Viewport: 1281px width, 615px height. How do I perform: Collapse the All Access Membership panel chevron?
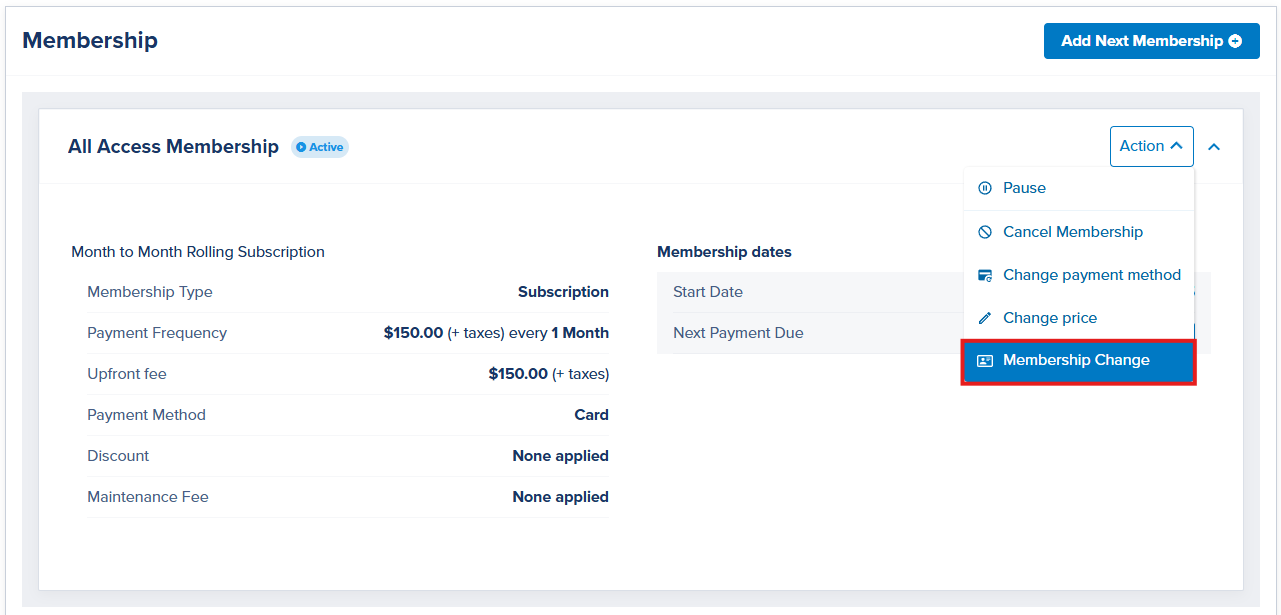click(1214, 147)
